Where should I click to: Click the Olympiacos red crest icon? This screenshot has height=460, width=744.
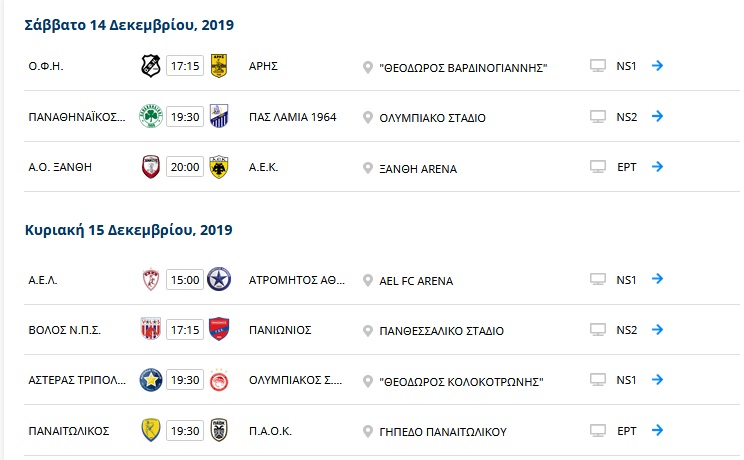tap(219, 380)
